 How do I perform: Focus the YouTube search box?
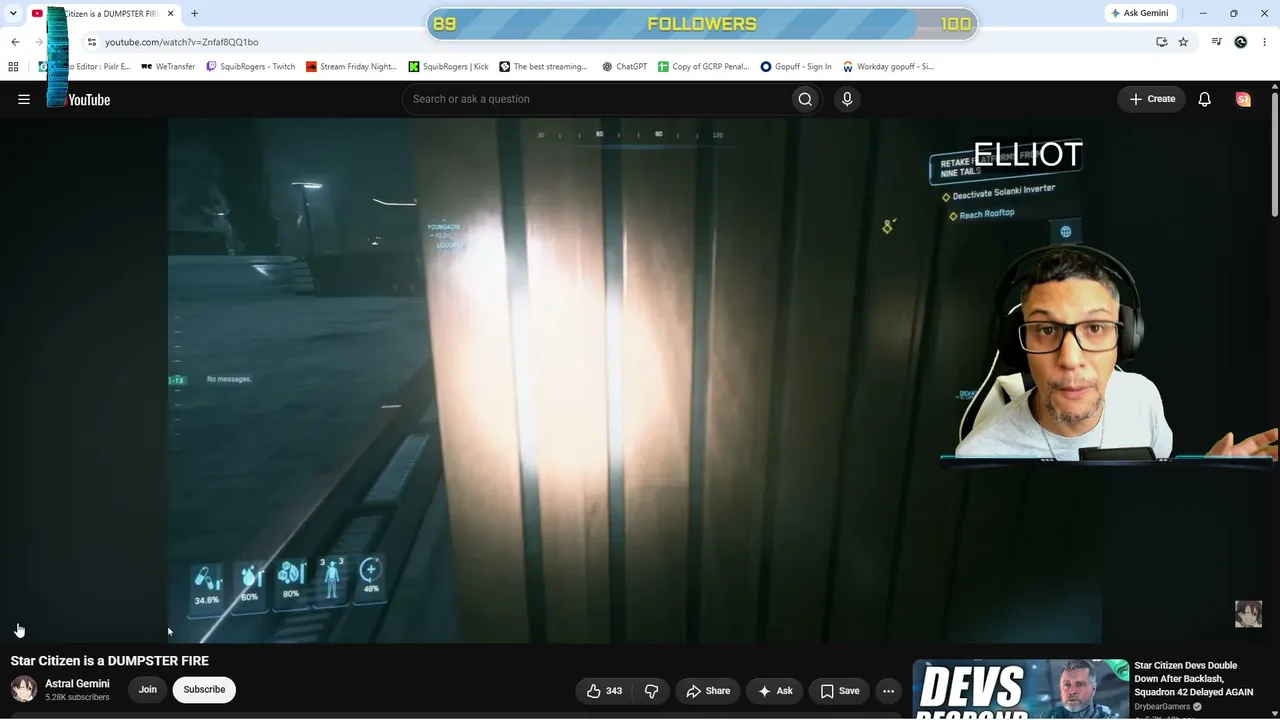[595, 99]
